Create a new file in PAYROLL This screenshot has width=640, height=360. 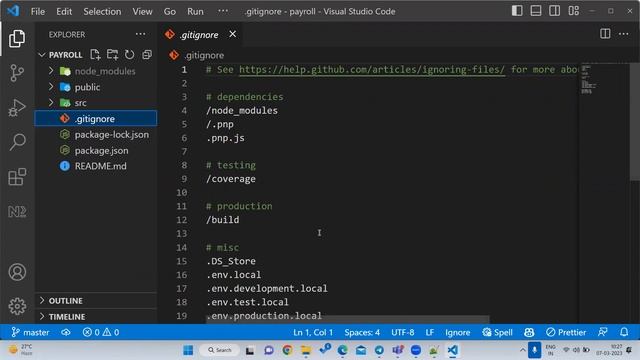(x=95, y=55)
